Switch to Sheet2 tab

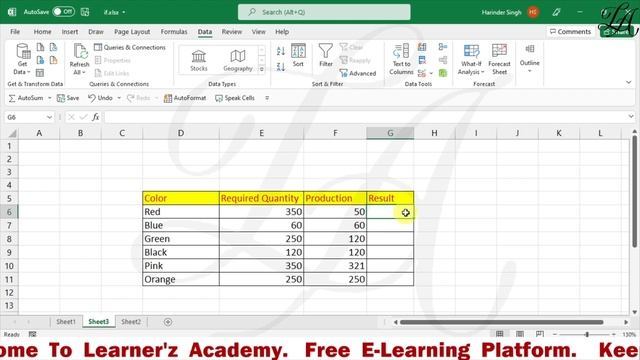131,322
